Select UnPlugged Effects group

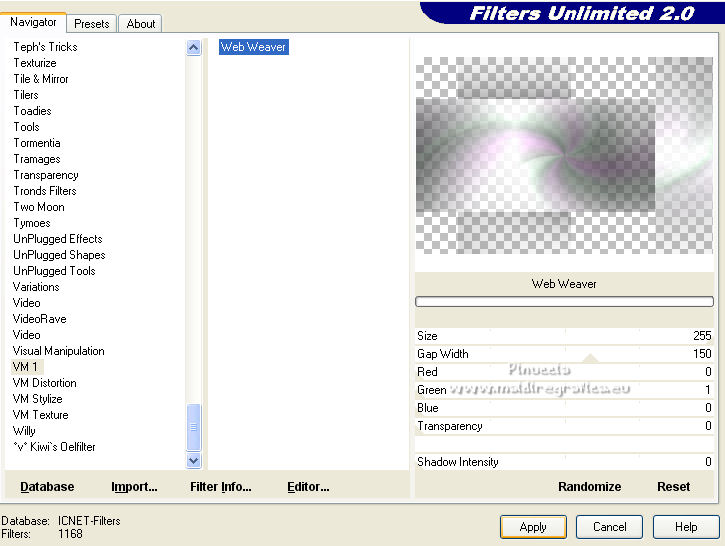point(58,239)
